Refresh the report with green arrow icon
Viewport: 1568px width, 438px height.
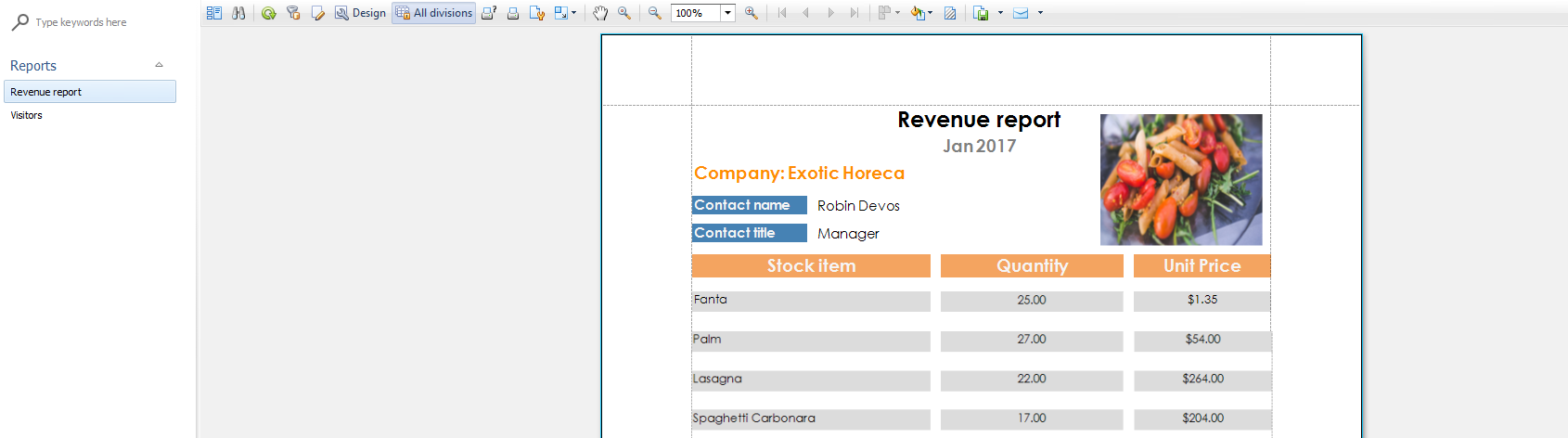[268, 13]
